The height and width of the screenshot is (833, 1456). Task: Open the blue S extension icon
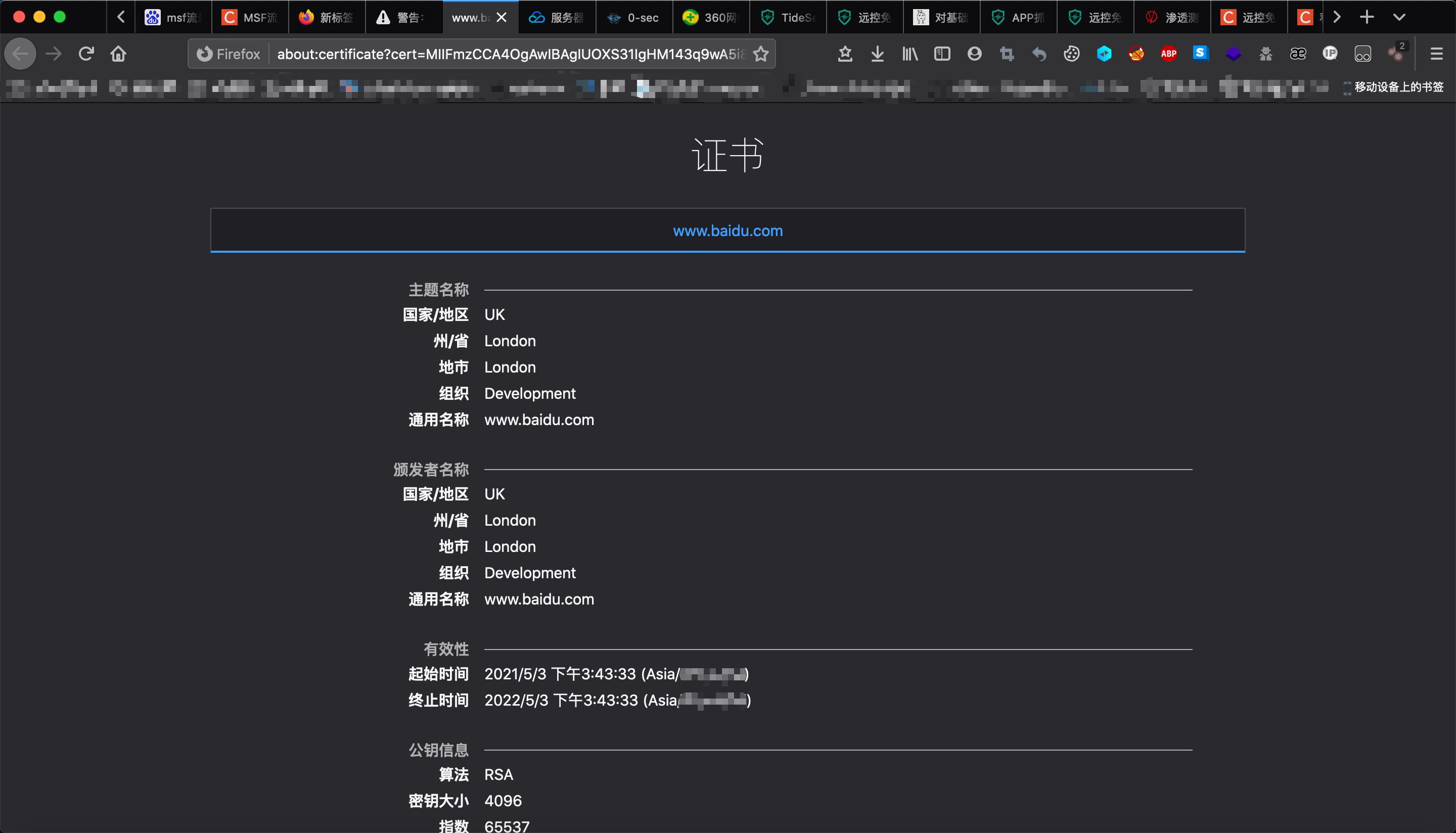coord(1201,54)
